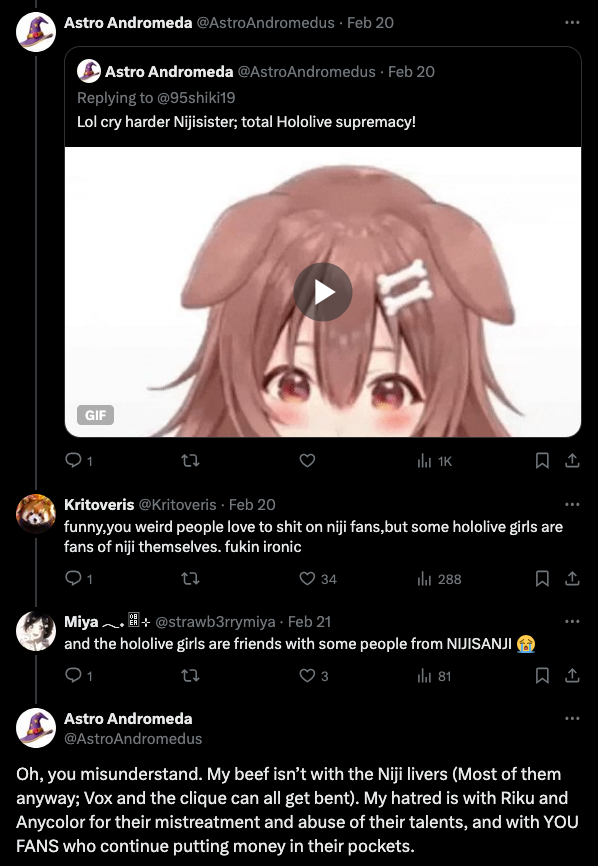Like the Astro Andromeda quote tweet
Screen dimensions: 598x866
pos(307,461)
